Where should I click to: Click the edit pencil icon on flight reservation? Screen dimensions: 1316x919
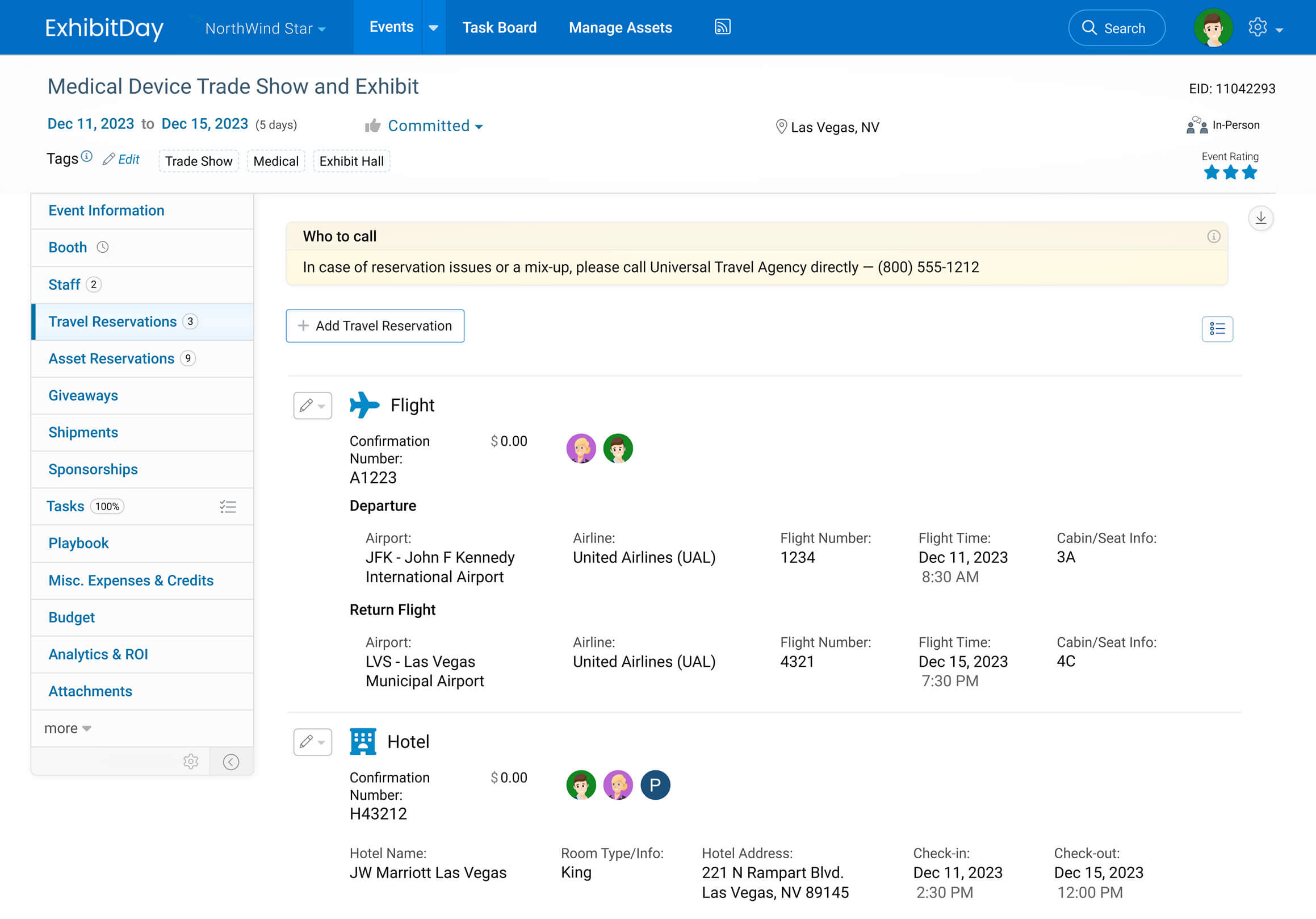point(307,405)
